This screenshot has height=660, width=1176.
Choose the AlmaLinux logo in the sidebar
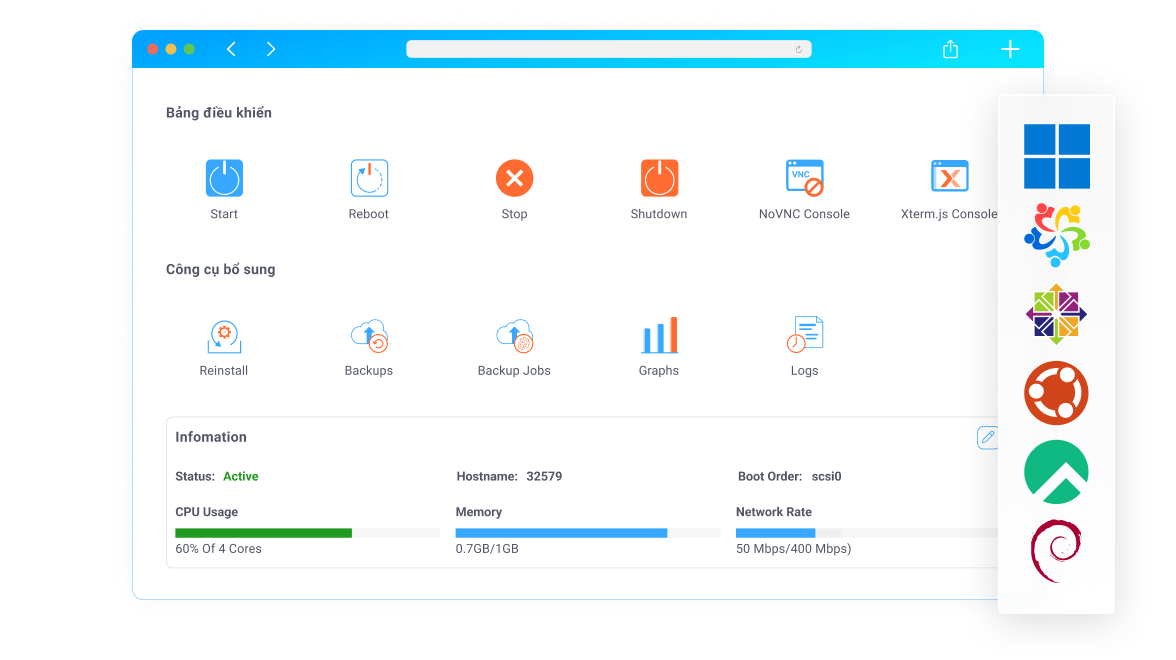pos(1056,235)
